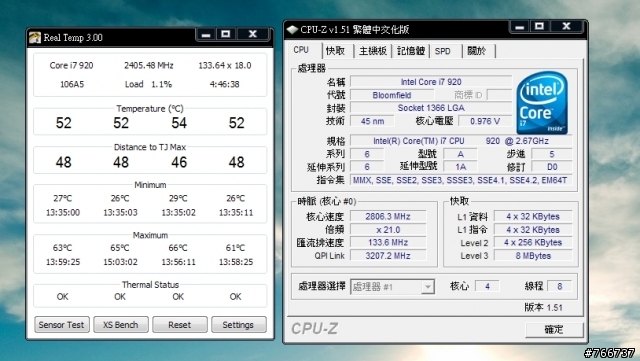Open Real Temp Settings
The height and width of the screenshot is (361, 640).
pos(238,325)
